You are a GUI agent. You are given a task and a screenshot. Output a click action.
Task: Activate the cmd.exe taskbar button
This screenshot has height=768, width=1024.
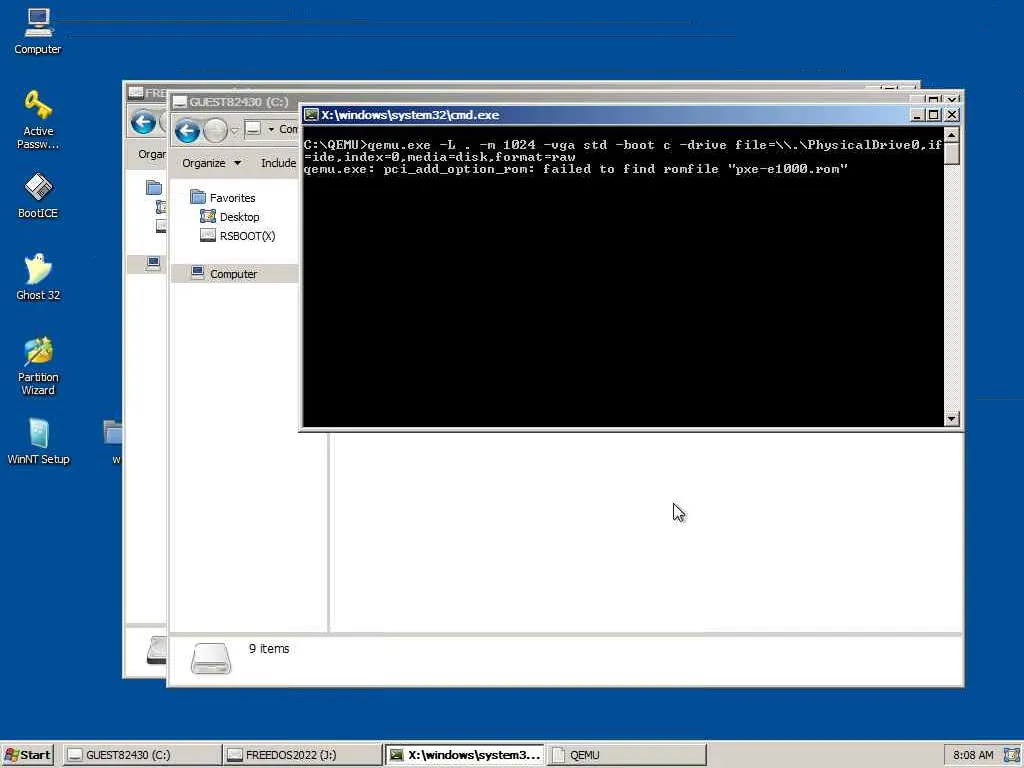pyautogui.click(x=464, y=755)
